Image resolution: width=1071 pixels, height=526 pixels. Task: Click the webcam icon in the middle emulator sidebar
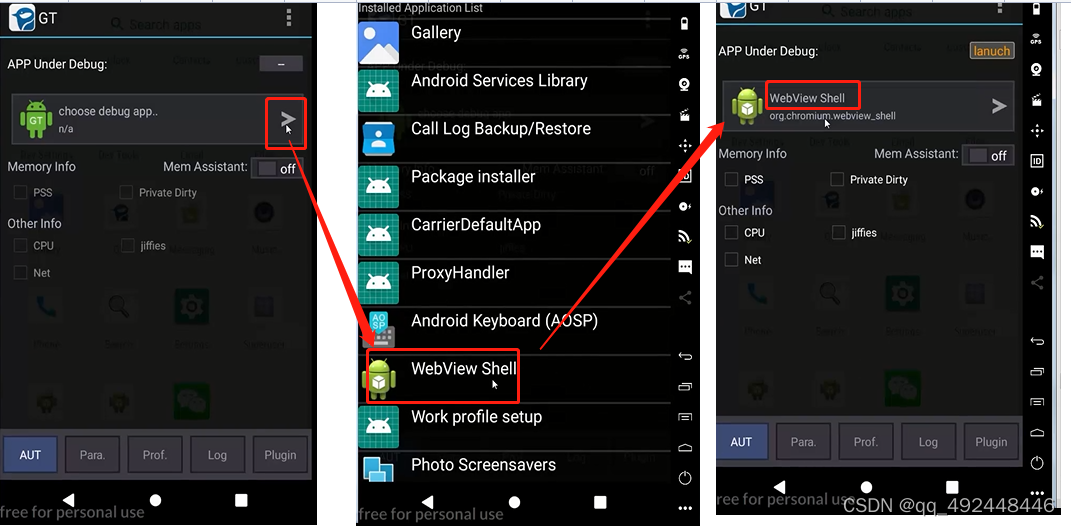[x=684, y=85]
